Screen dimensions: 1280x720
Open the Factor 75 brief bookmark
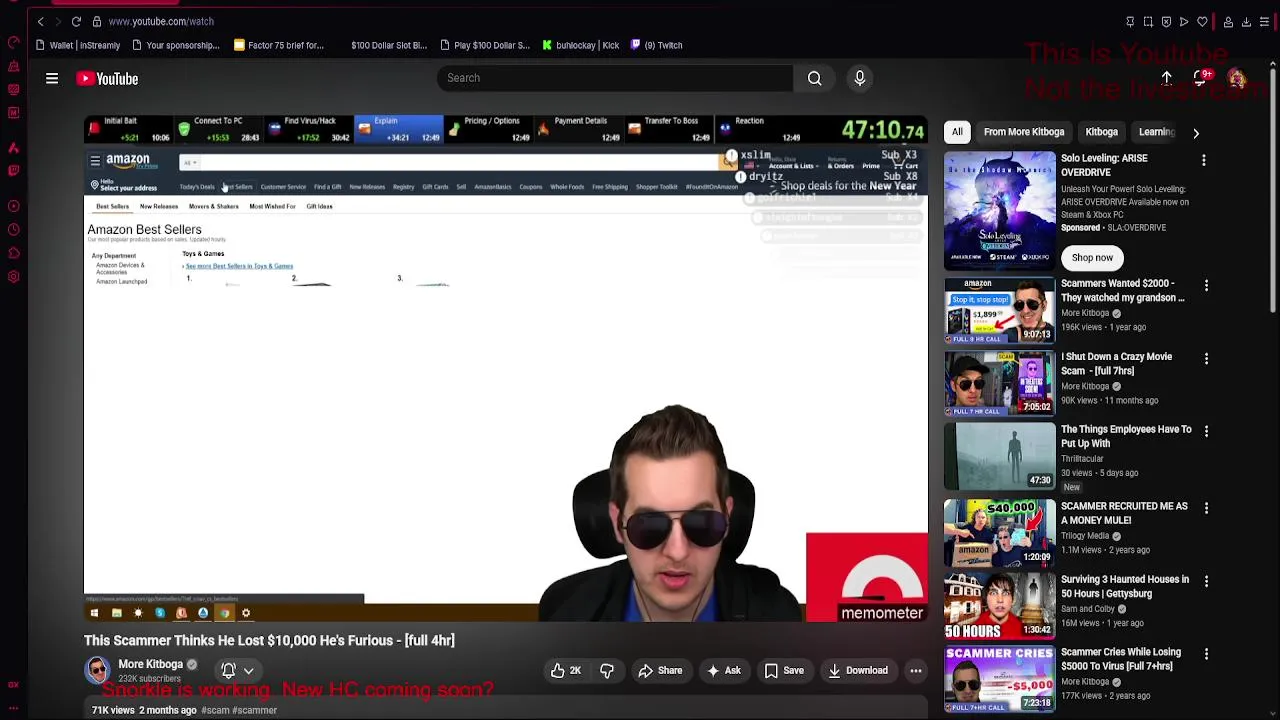pyautogui.click(x=279, y=45)
